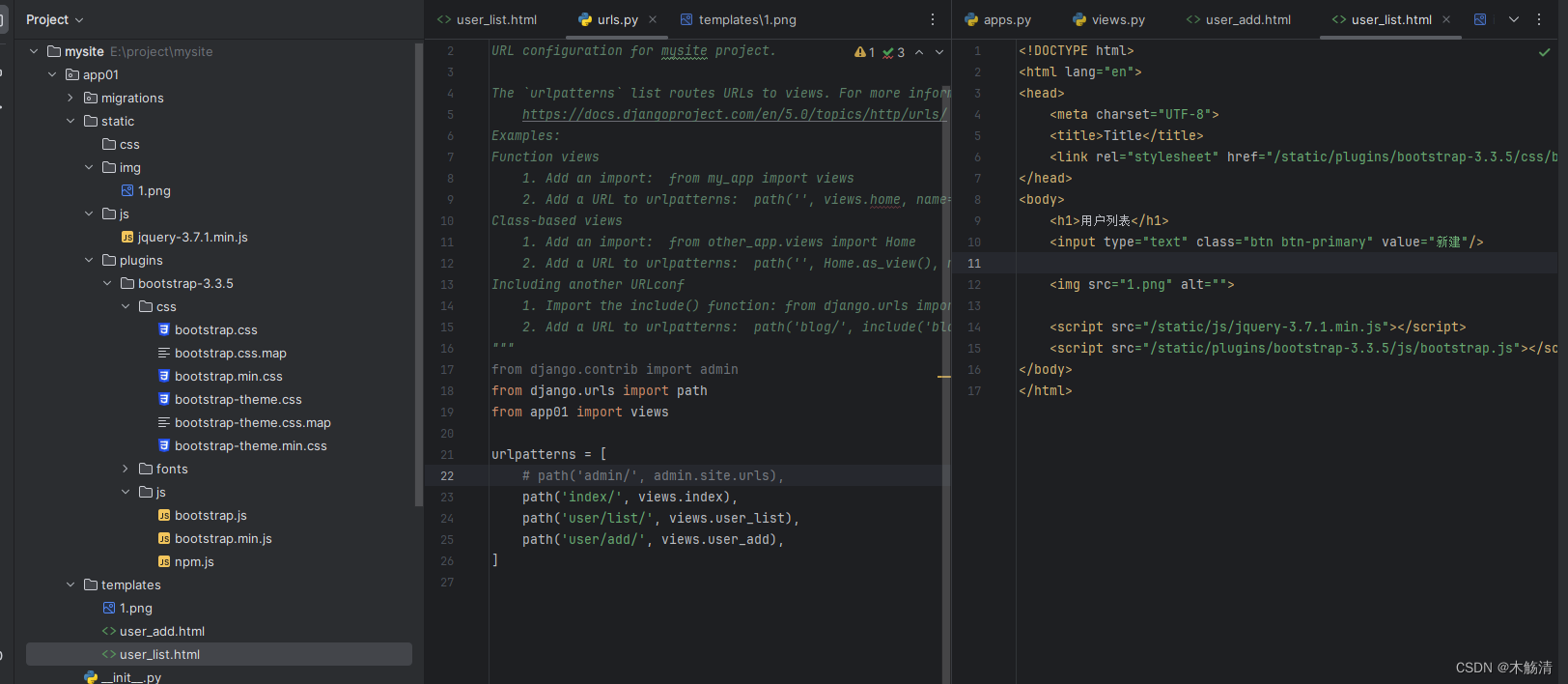
Task: Expand the migrations folder
Action: [x=70, y=98]
